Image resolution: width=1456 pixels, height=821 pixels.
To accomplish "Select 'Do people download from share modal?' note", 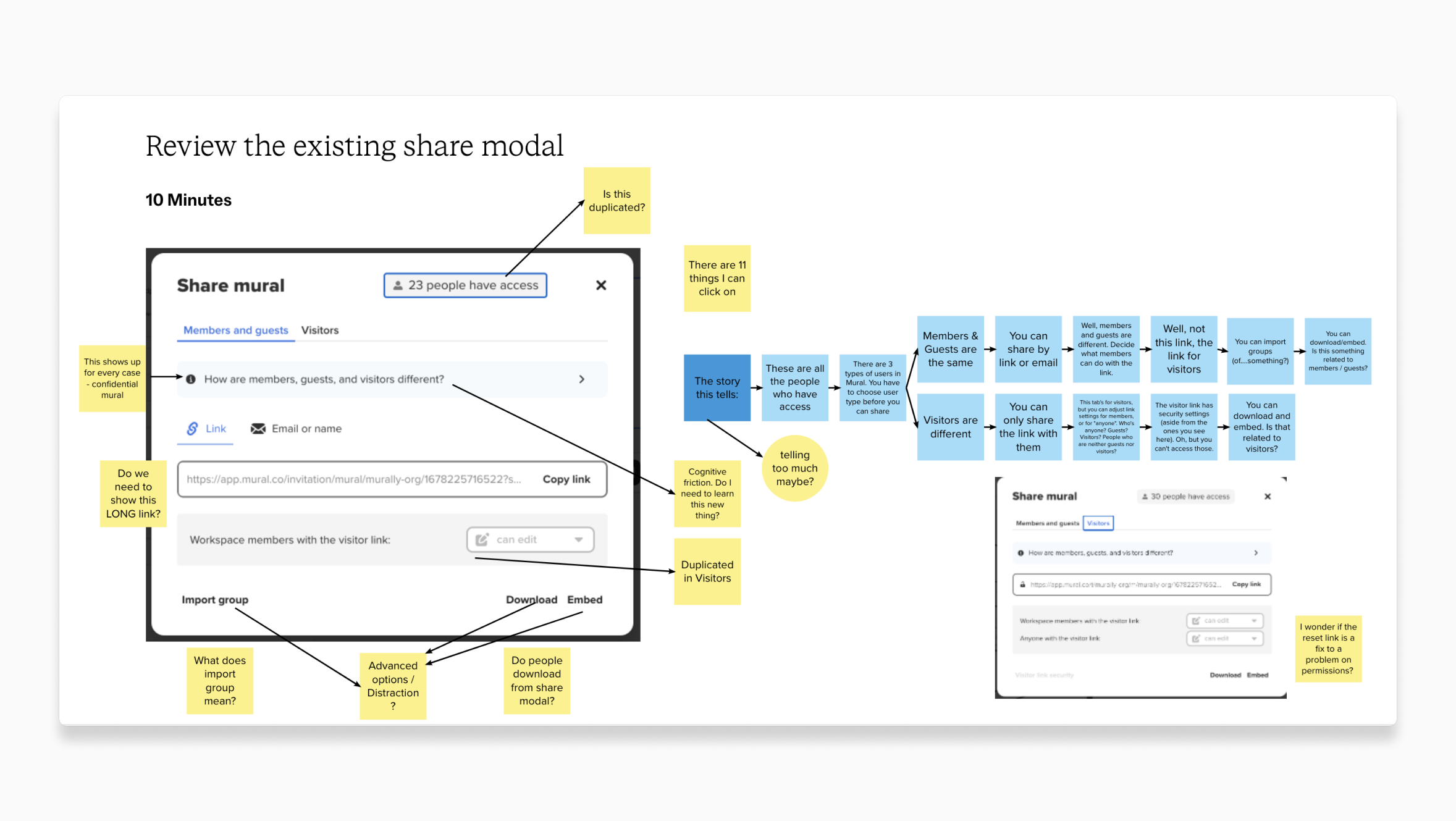I will (x=537, y=681).
